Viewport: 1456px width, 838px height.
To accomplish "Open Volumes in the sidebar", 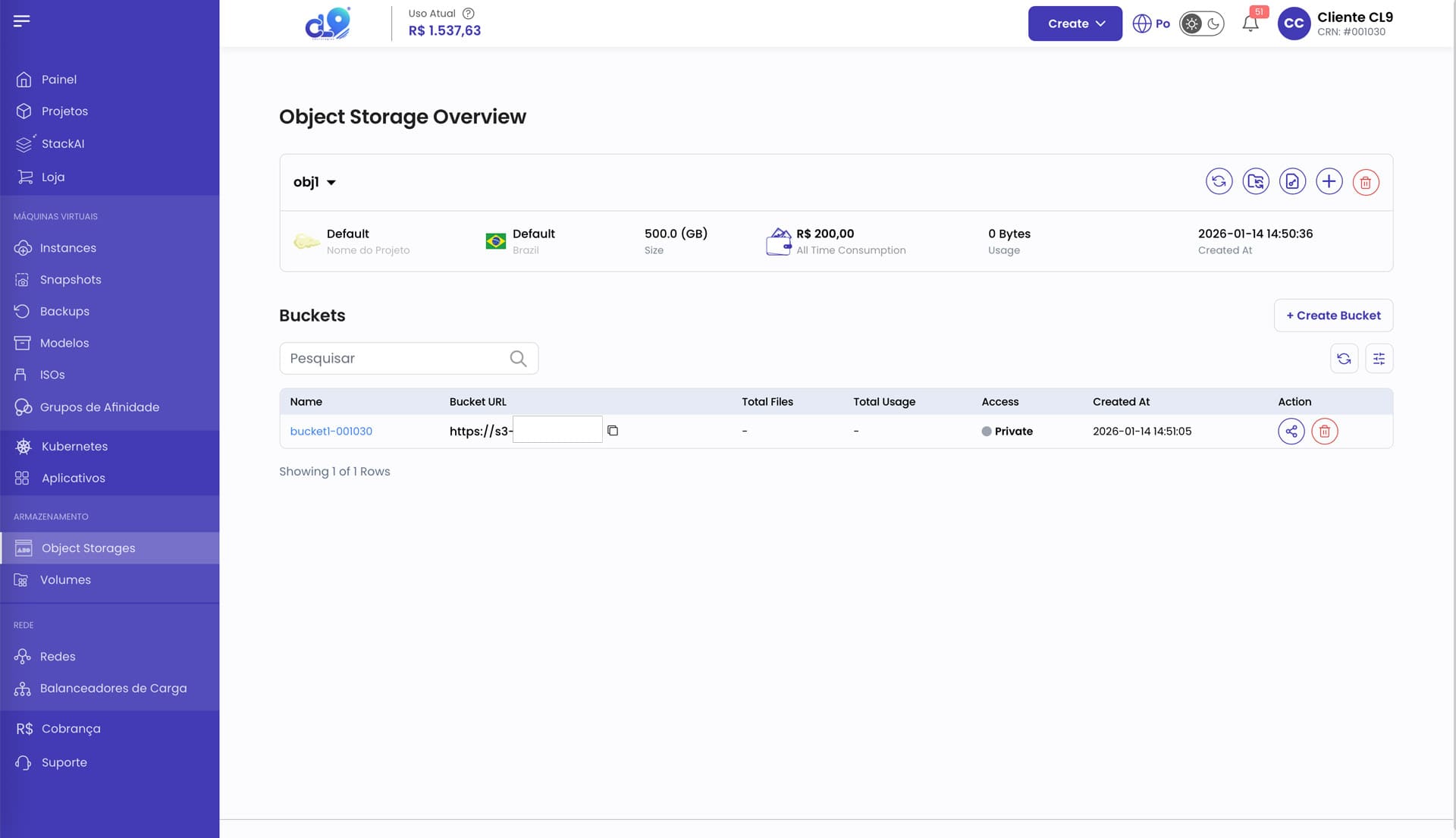I will click(x=65, y=580).
